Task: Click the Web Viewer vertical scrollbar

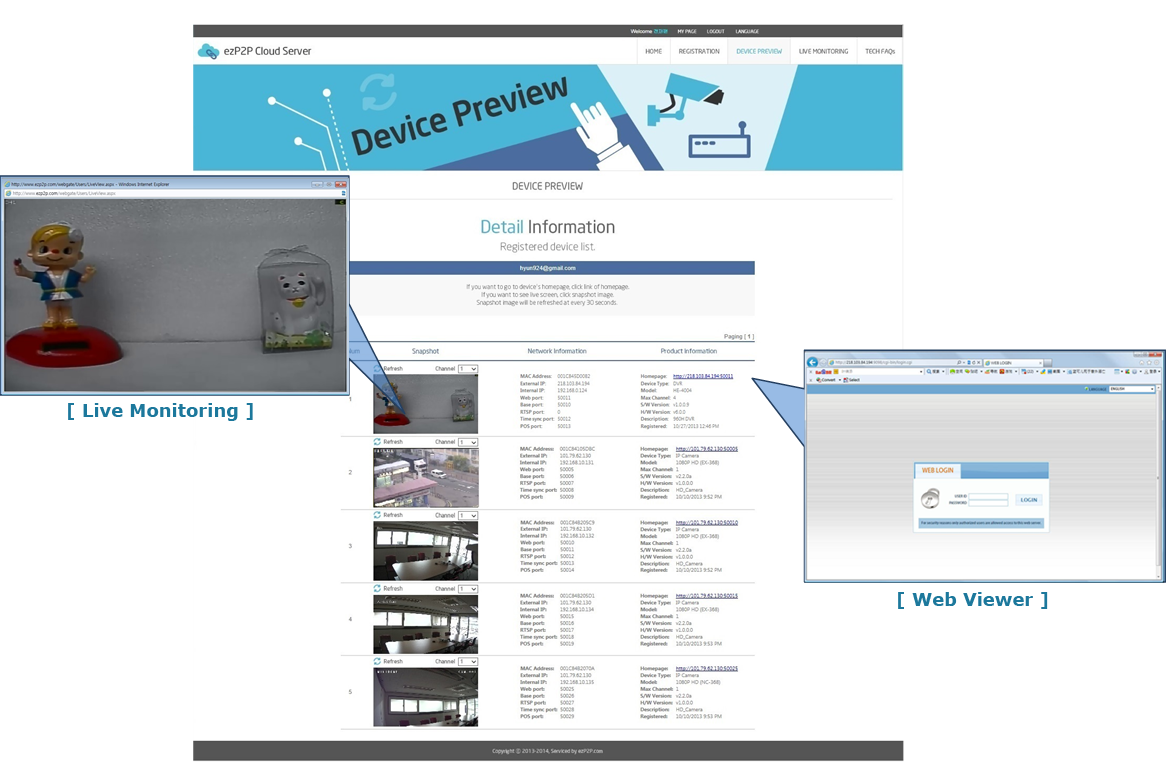Action: click(x=1159, y=481)
